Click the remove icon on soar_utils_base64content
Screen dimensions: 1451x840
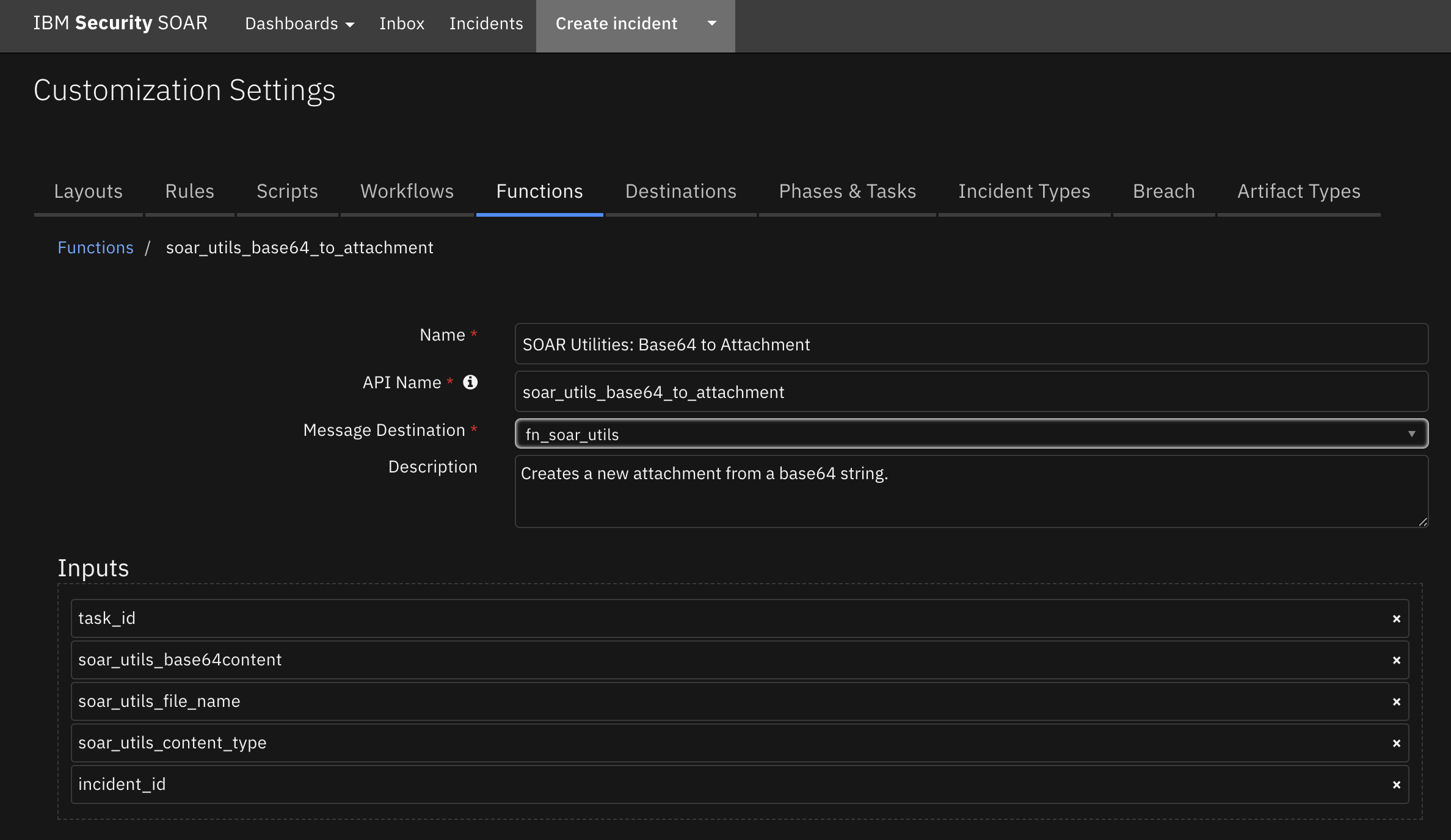[1397, 660]
